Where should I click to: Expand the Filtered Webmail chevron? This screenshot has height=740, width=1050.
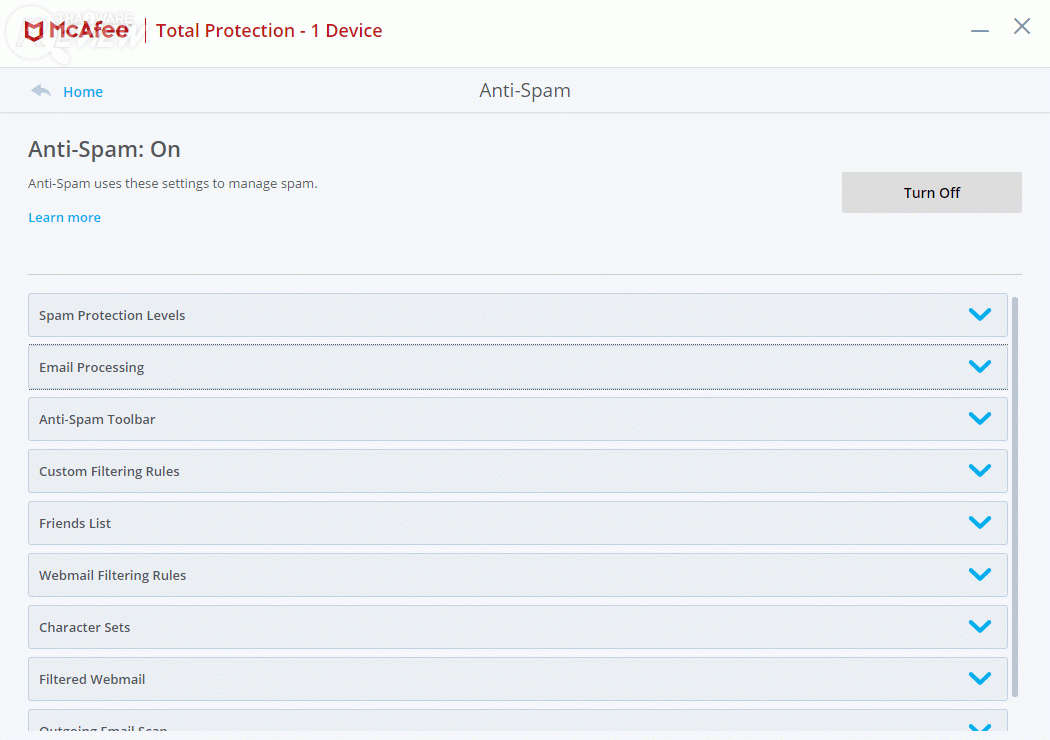click(x=979, y=679)
